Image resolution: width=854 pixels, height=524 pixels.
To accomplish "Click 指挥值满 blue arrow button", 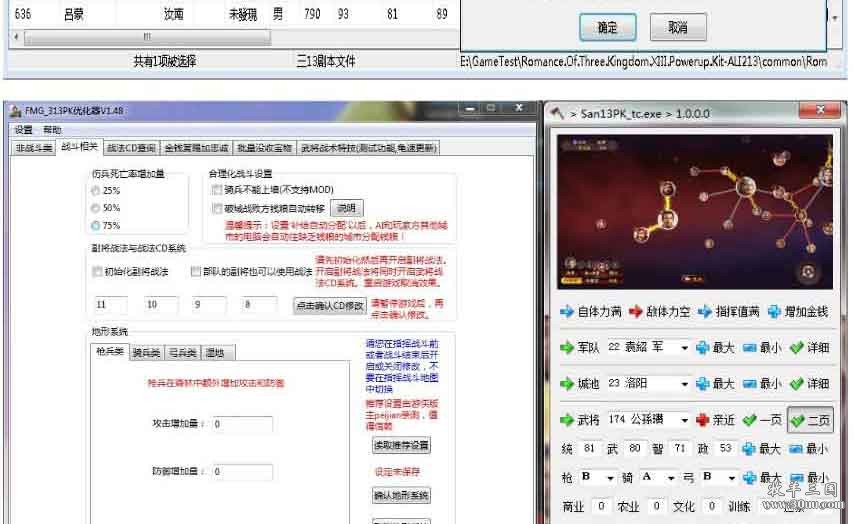I will [728, 312].
